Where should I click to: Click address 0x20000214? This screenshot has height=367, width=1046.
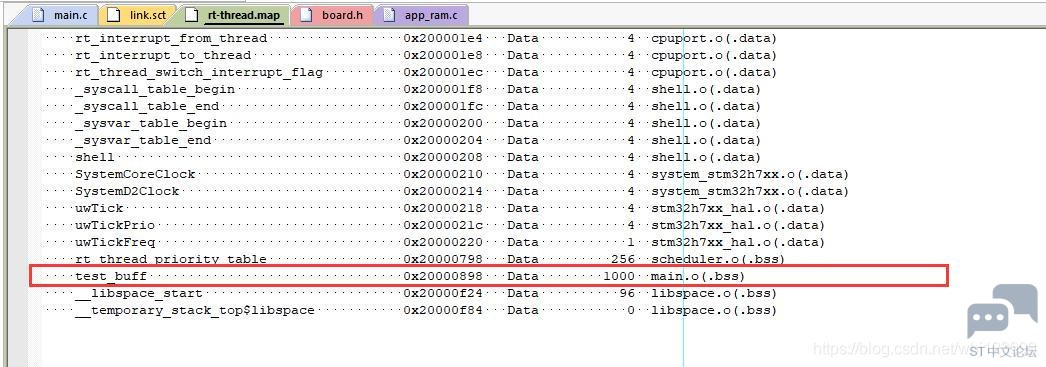[x=443, y=191]
